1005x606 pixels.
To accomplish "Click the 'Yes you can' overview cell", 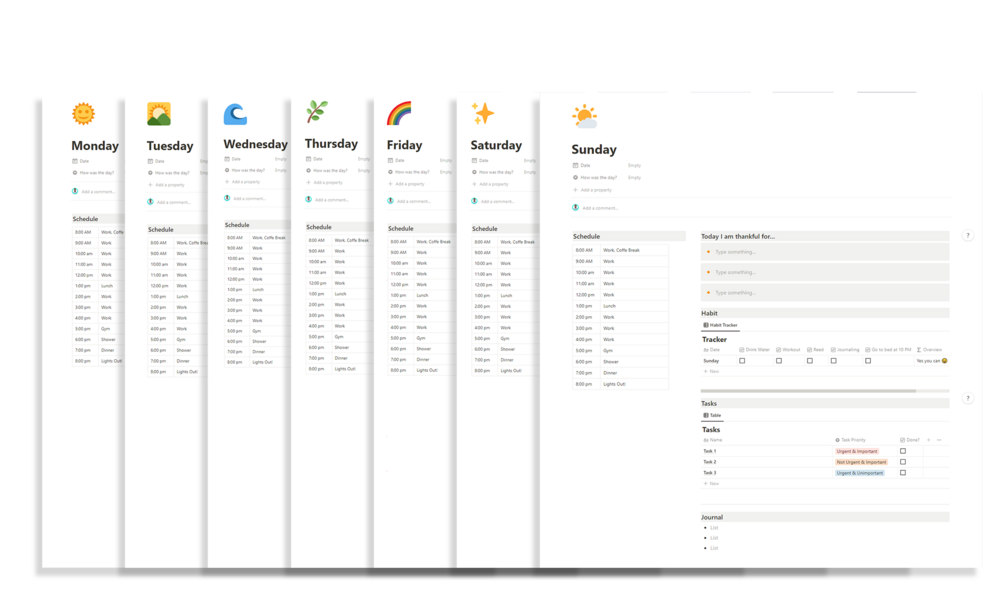I will pos(931,361).
